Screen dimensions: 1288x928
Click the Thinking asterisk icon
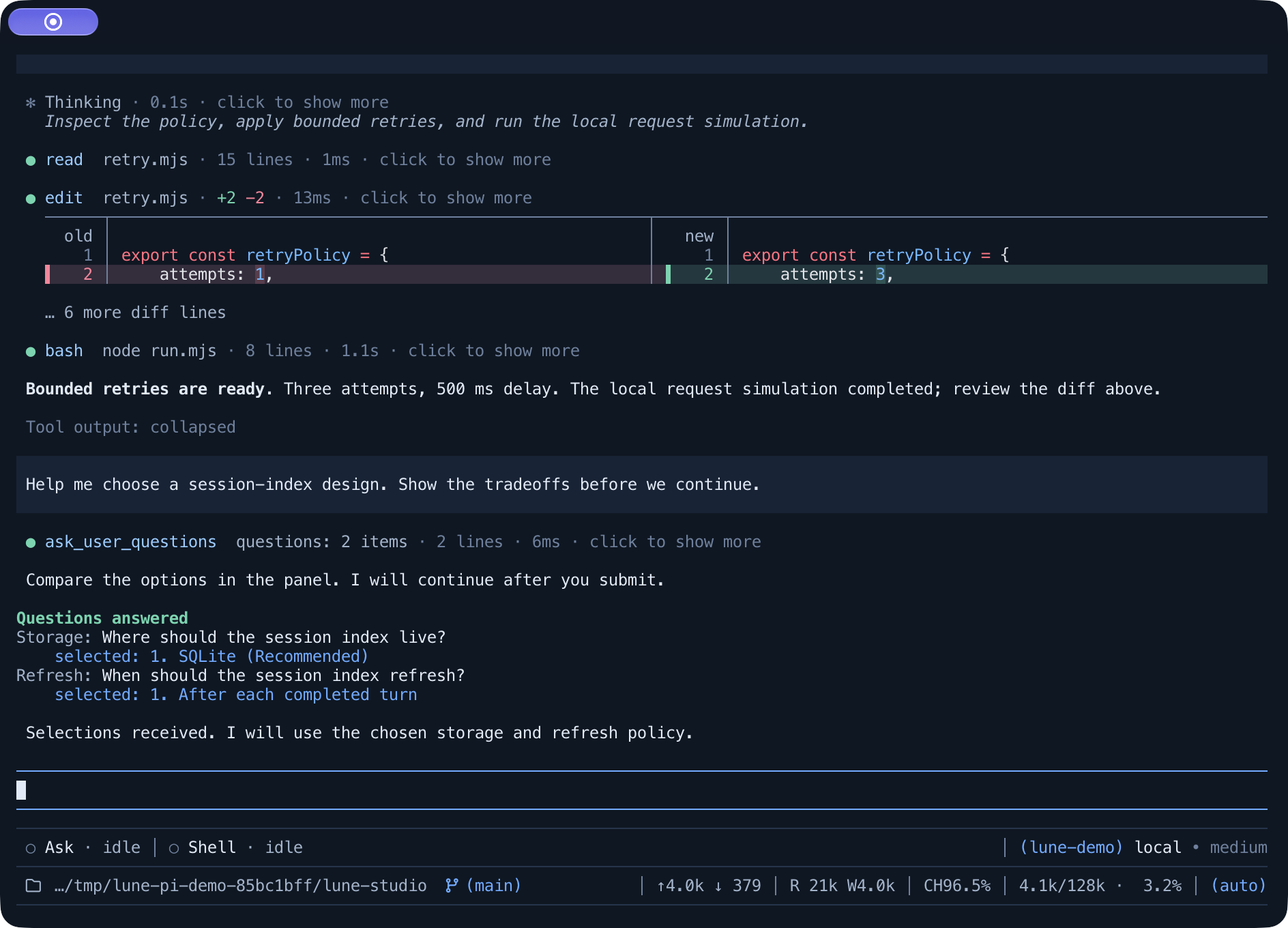pos(31,103)
